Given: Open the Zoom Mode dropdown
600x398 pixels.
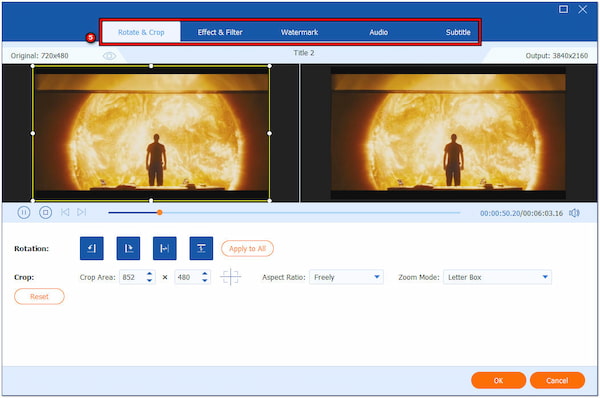Looking at the screenshot, I should [497, 277].
